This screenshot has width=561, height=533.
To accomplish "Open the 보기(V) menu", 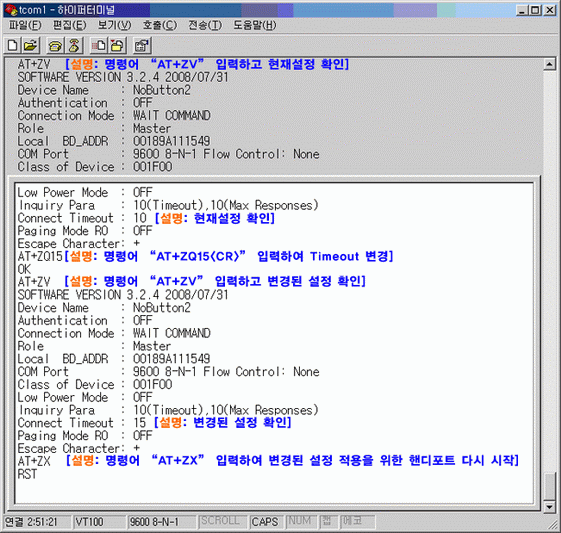I will [114, 25].
